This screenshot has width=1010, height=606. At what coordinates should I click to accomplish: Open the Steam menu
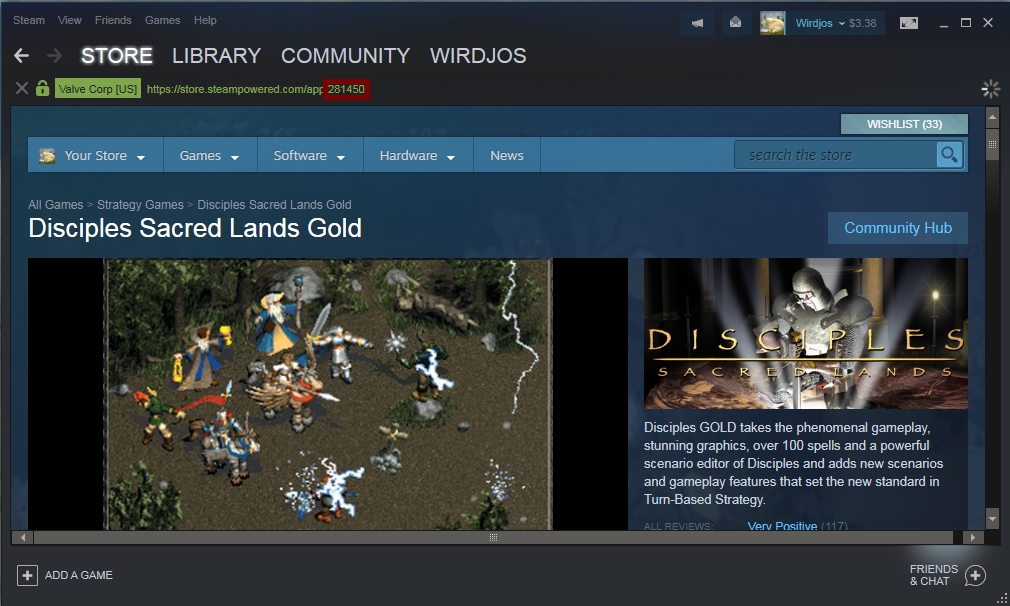click(x=29, y=20)
